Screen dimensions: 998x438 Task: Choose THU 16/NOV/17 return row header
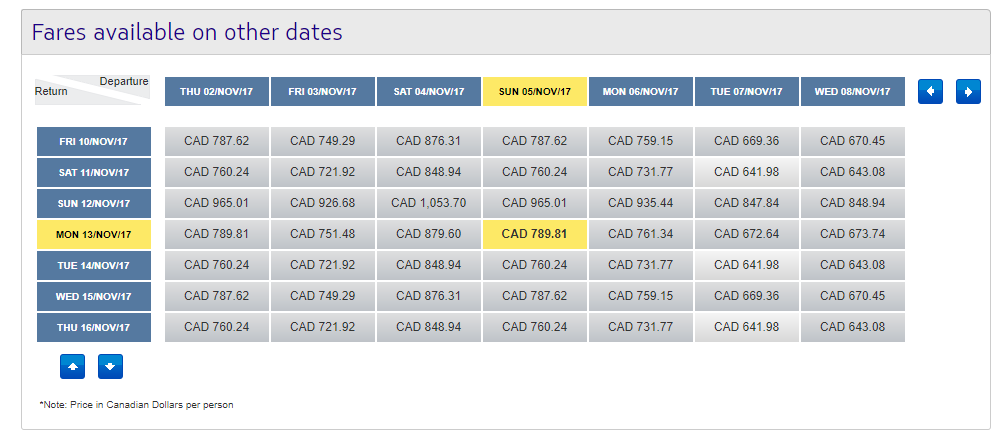click(94, 328)
